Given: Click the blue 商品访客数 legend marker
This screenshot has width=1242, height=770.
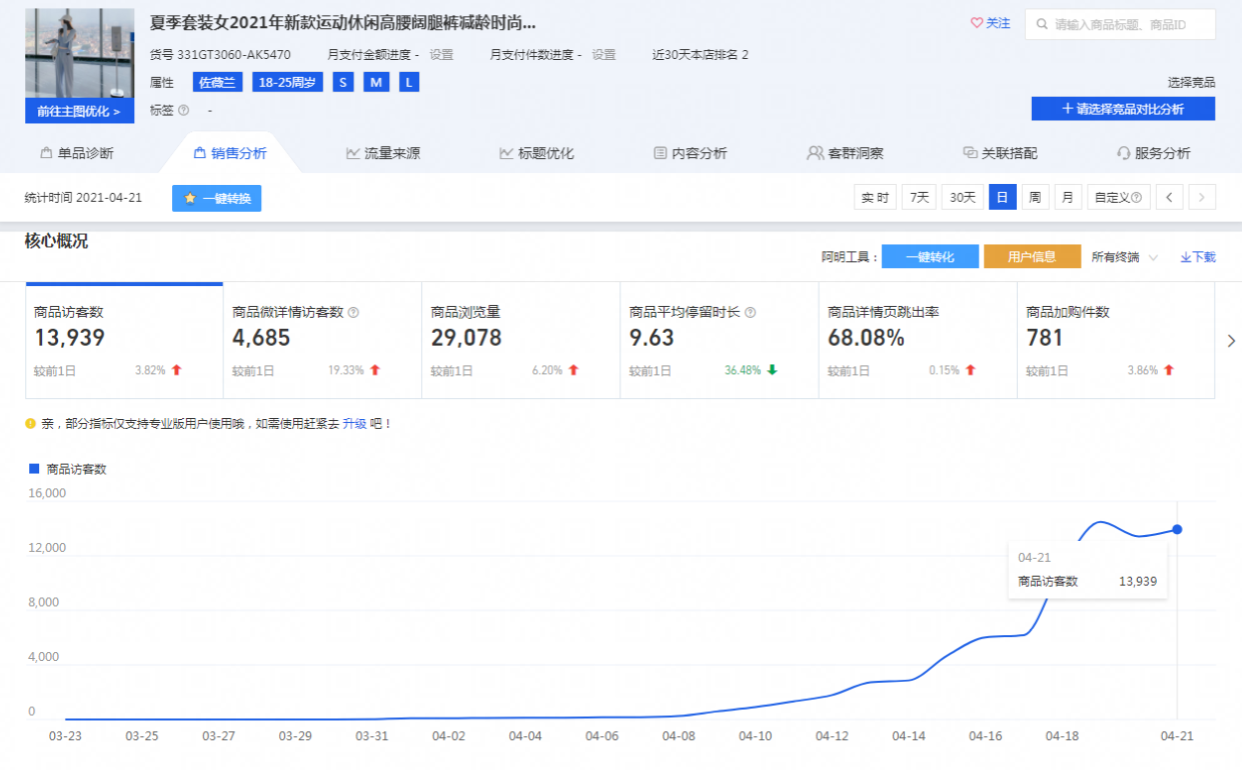Looking at the screenshot, I should coord(34,468).
